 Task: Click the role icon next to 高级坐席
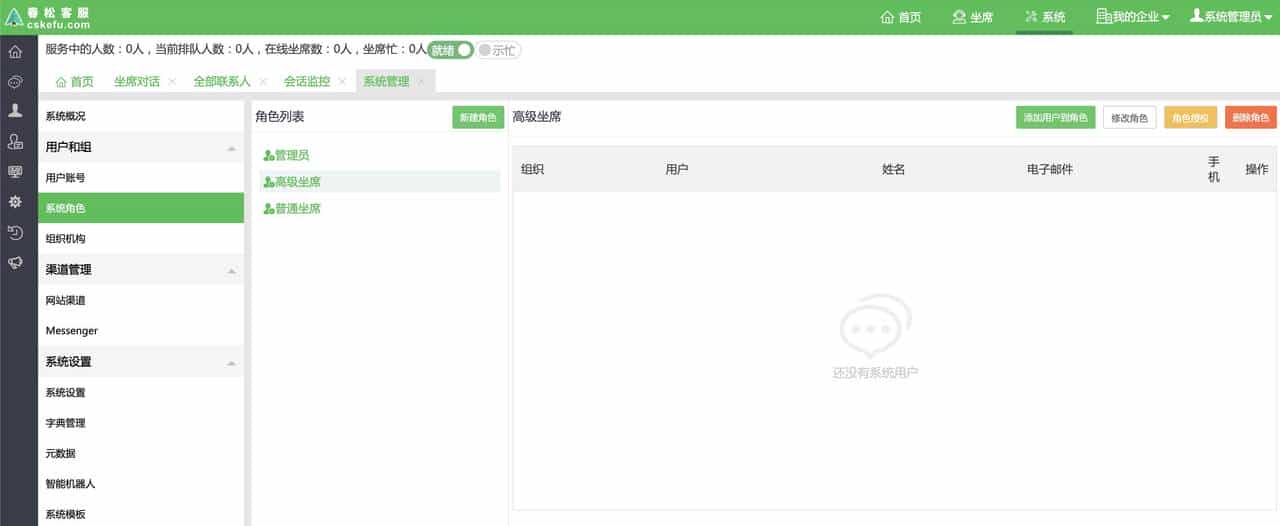pos(269,182)
